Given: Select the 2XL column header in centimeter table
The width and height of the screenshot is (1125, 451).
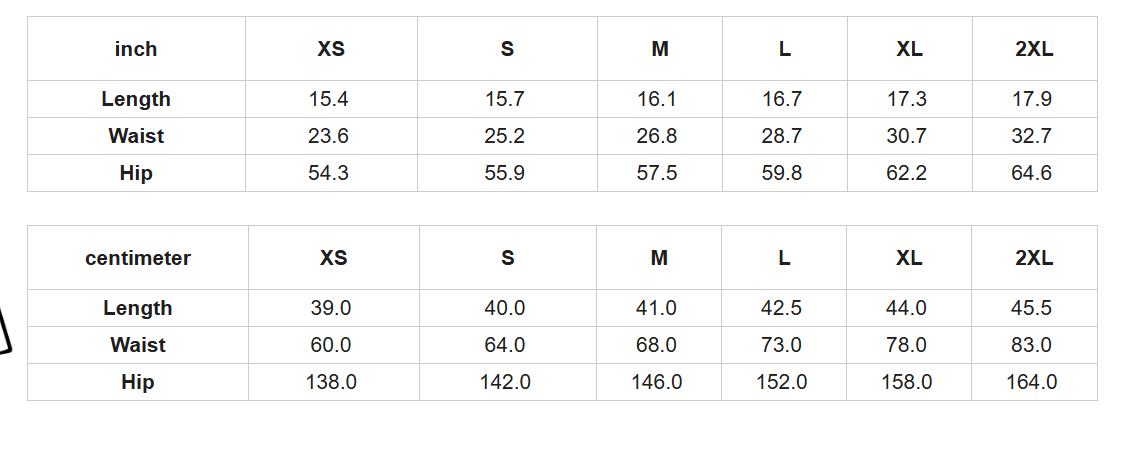Looking at the screenshot, I should tap(1034, 258).
